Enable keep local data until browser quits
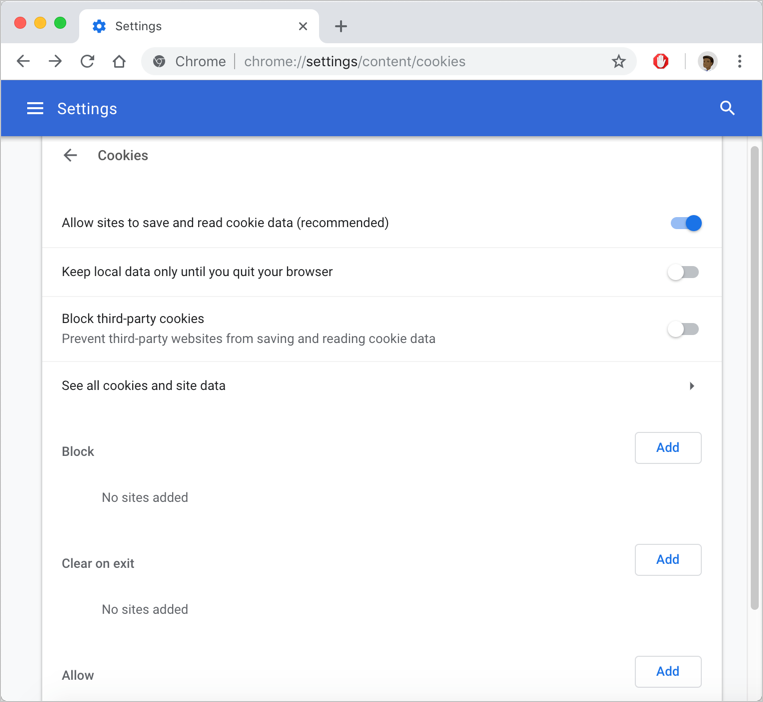The width and height of the screenshot is (763, 702). coord(684,272)
